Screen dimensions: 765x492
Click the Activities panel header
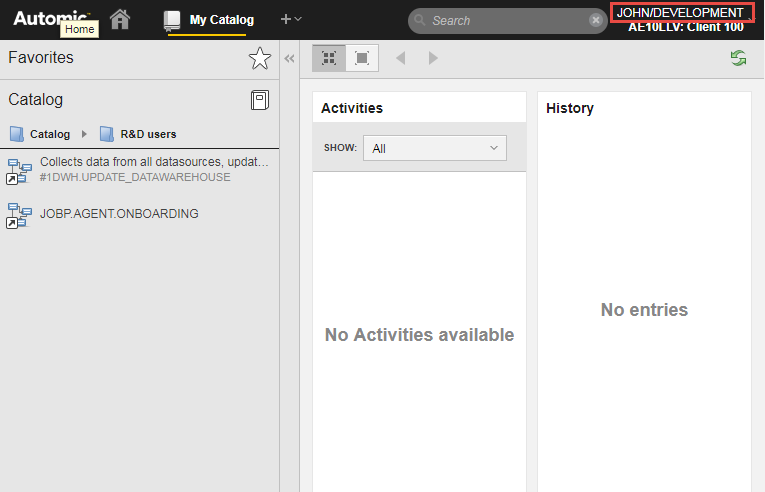coord(352,108)
